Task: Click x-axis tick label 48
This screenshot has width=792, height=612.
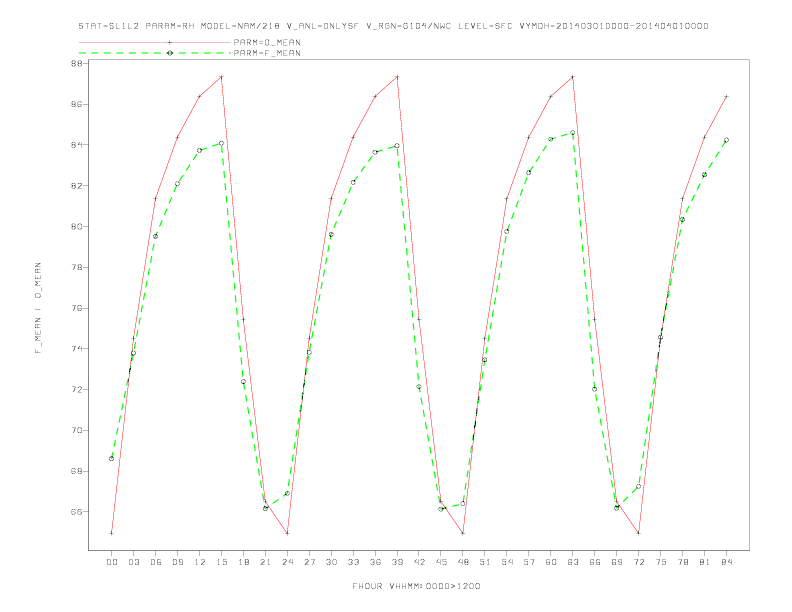Action: click(463, 562)
